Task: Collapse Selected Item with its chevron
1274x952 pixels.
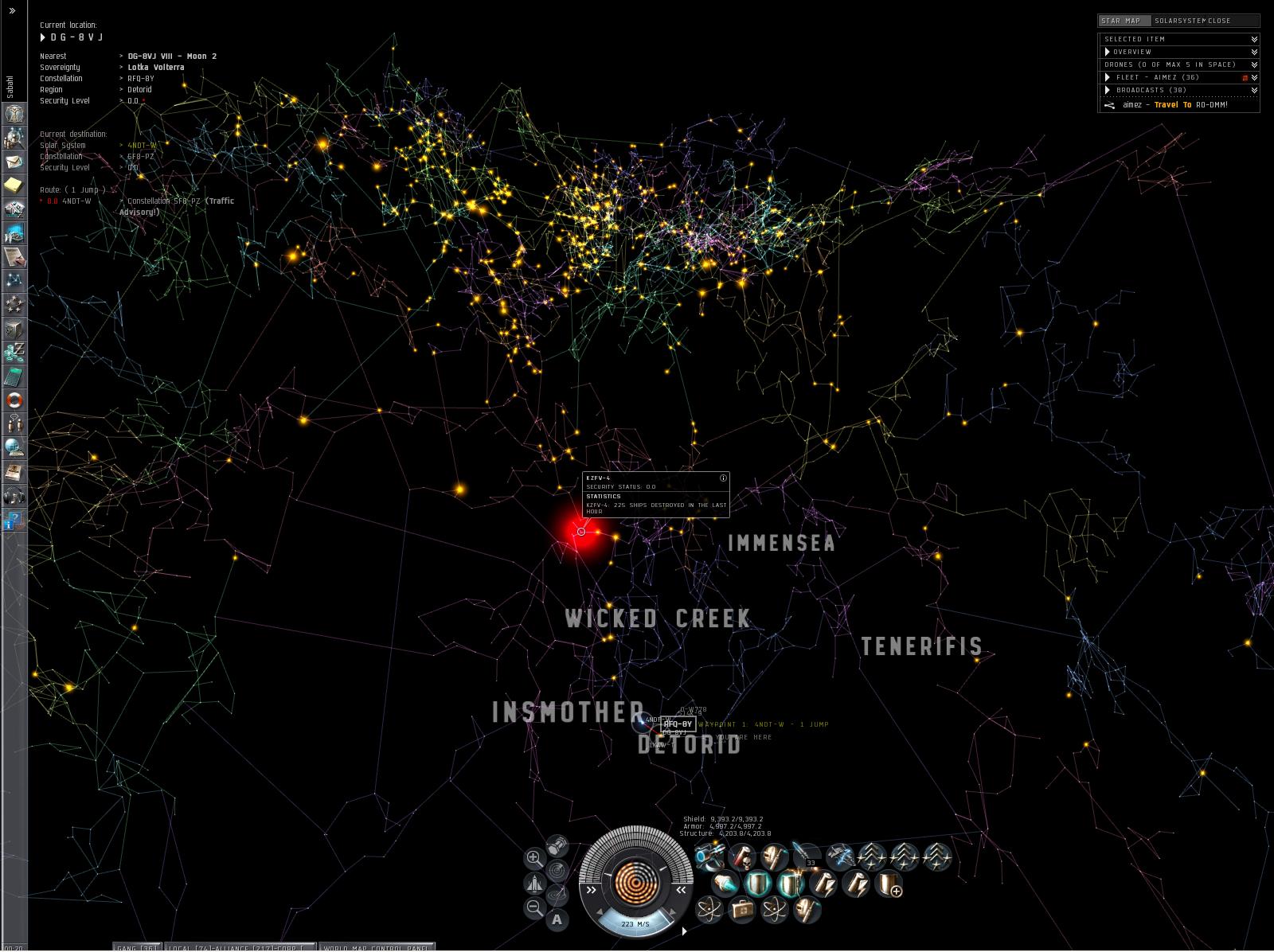Action: click(1254, 39)
